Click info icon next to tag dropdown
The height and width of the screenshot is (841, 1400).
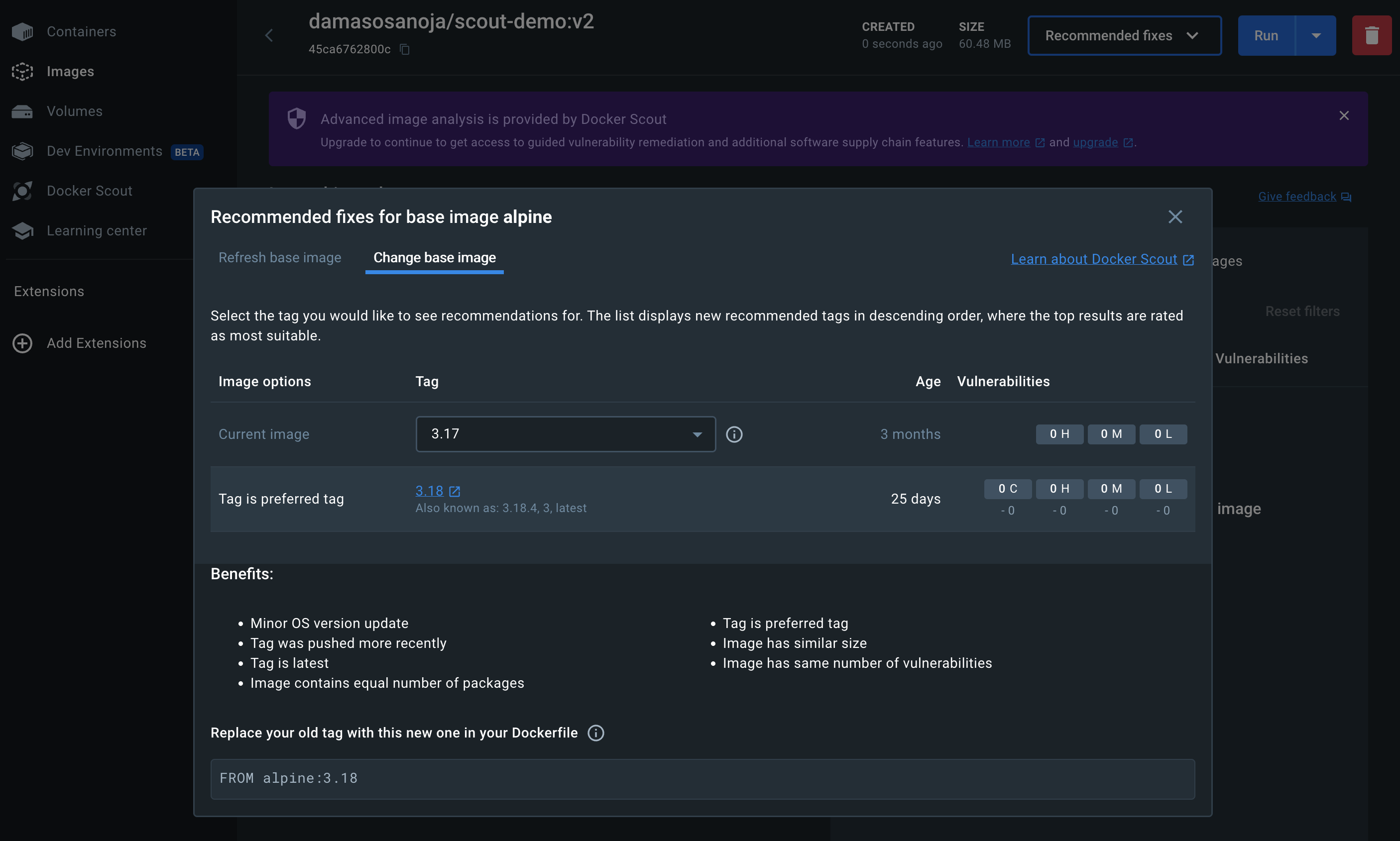pos(734,434)
